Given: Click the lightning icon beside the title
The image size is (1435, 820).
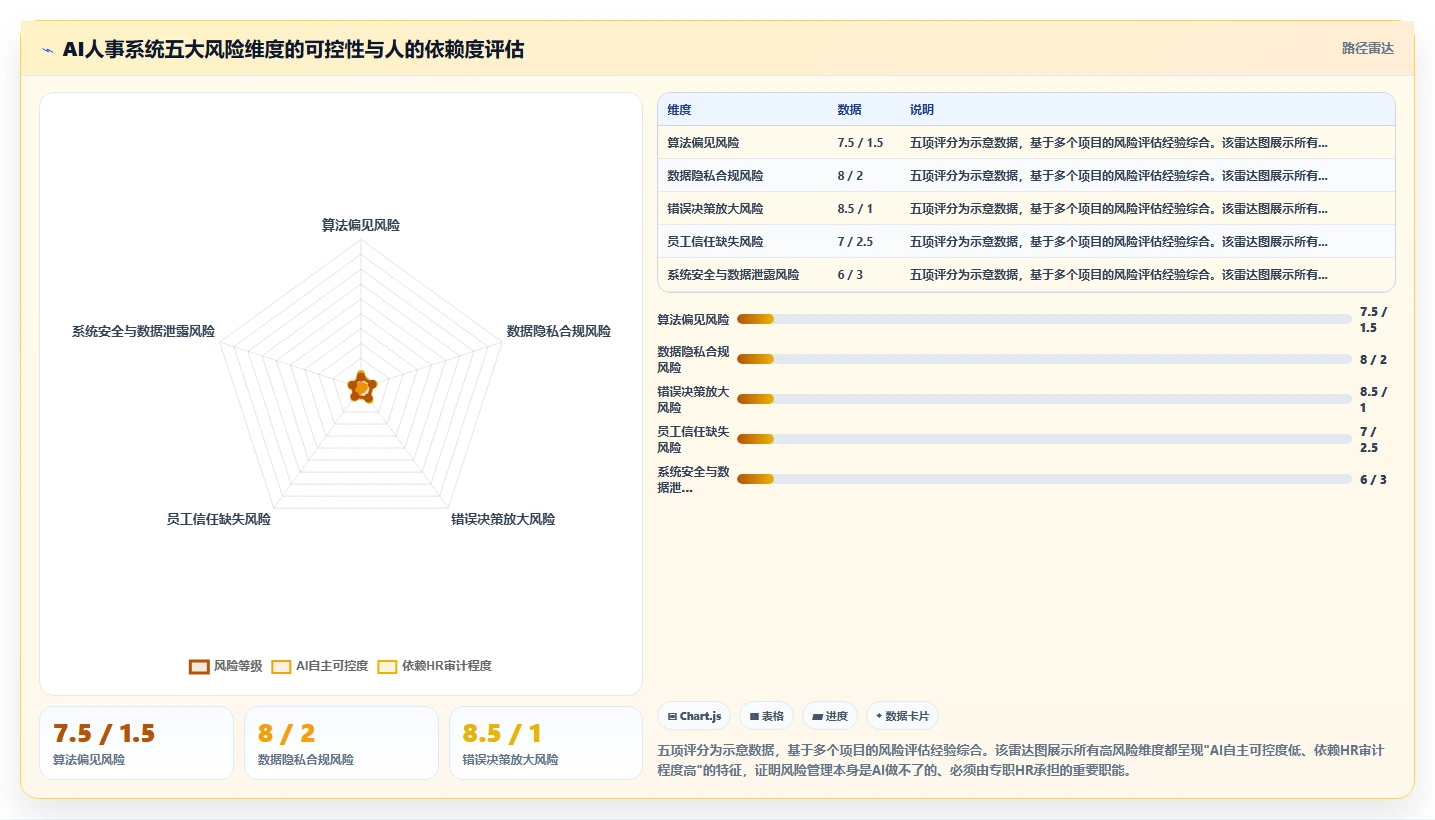Looking at the screenshot, I should point(48,50).
